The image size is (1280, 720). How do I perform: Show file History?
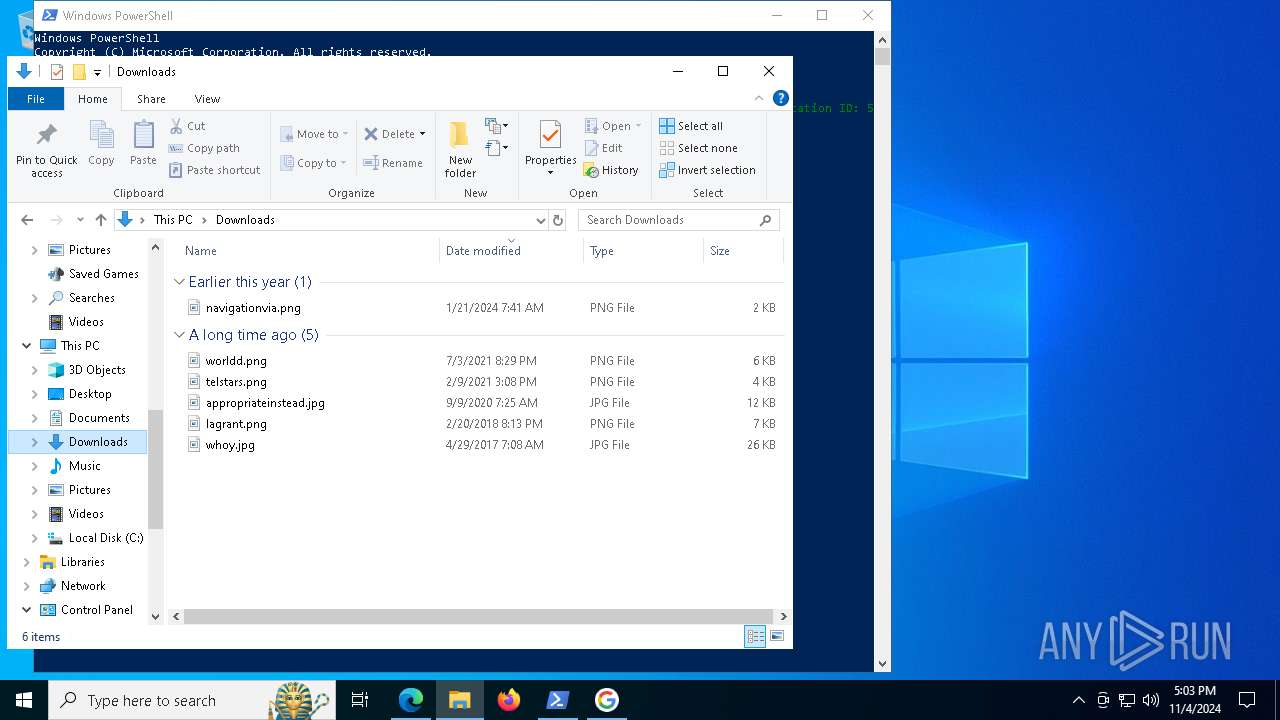point(611,170)
